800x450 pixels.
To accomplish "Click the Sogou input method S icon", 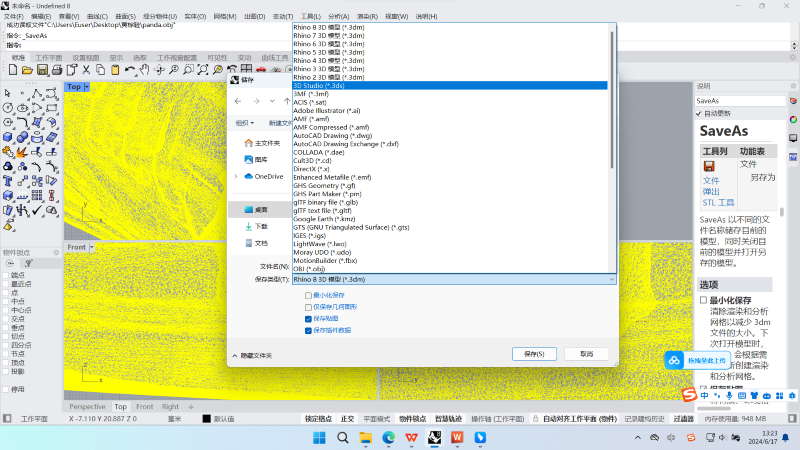I will point(689,395).
